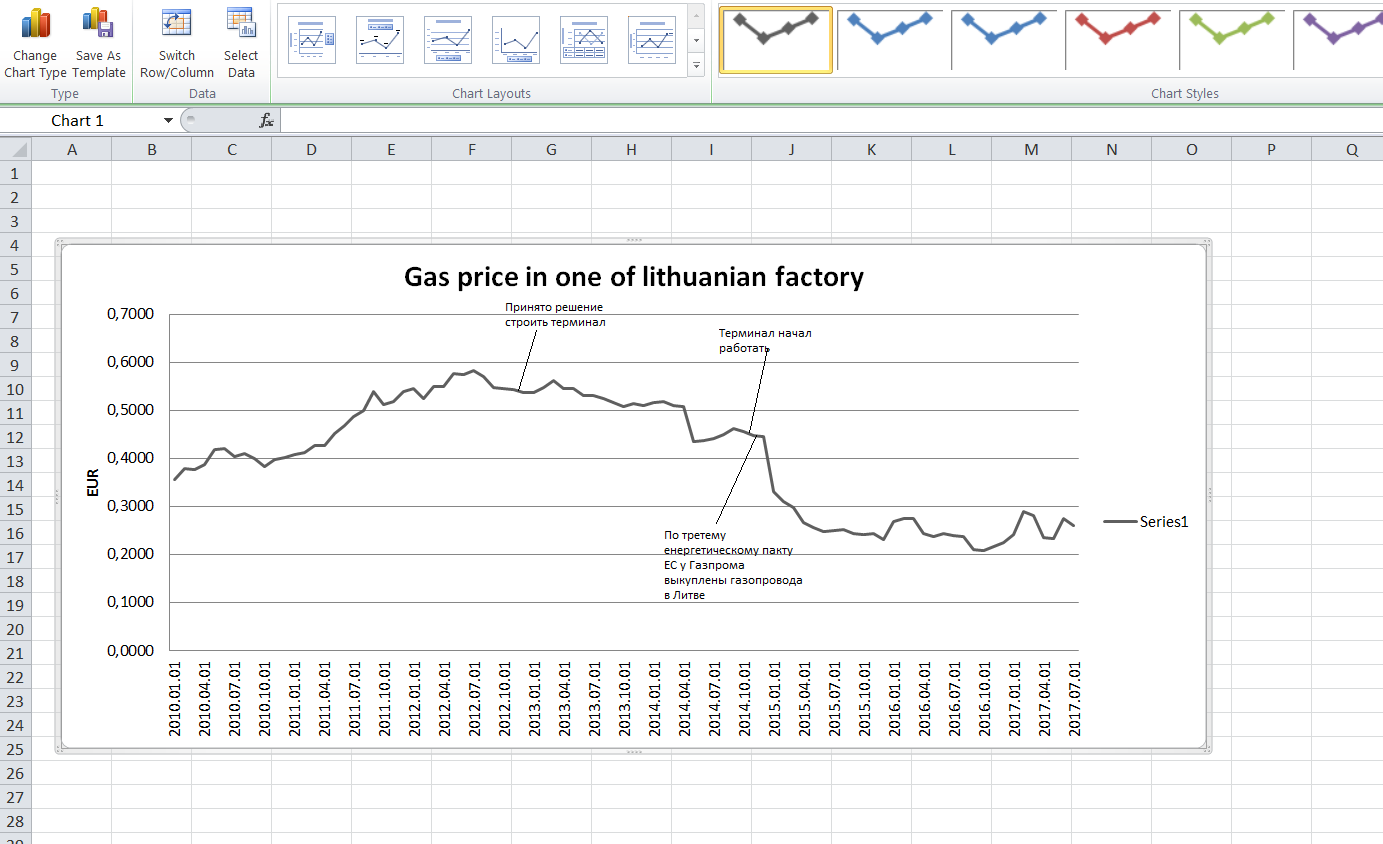
Task: Click cell Q27 in the worksheet
Action: pyautogui.click(x=1348, y=798)
